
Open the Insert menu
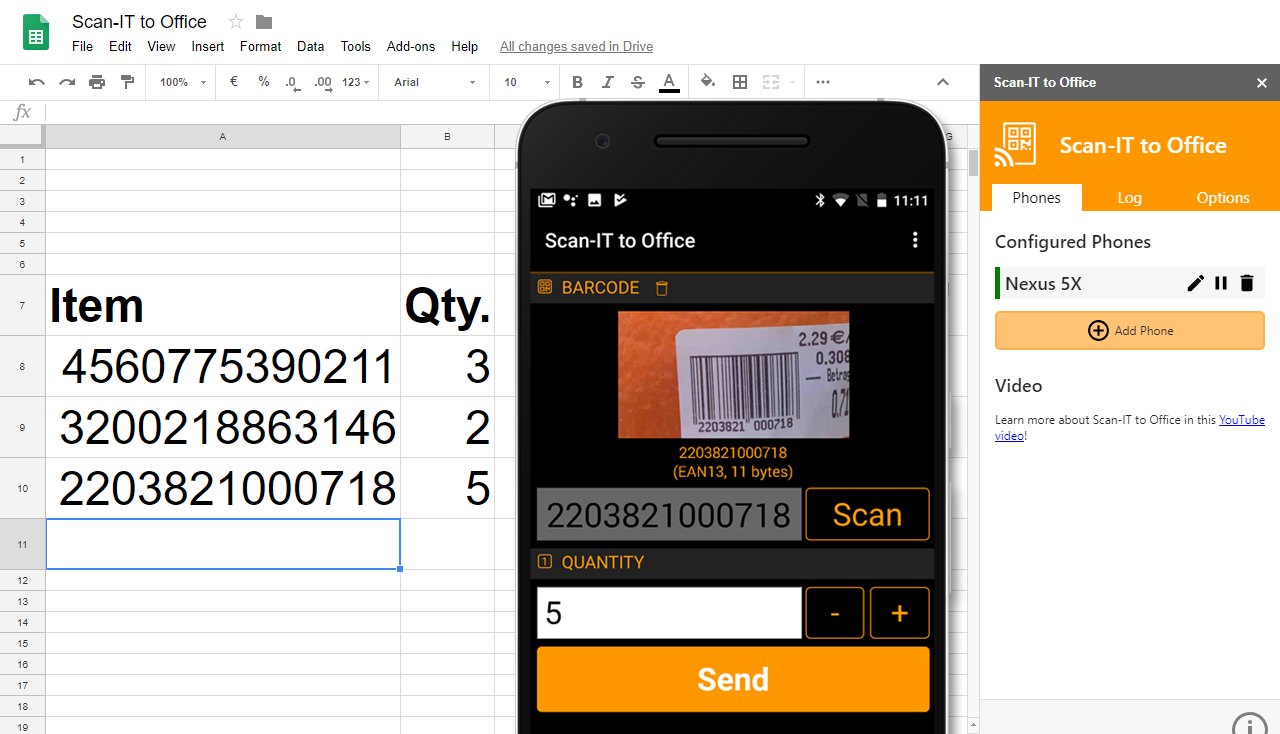click(x=208, y=46)
